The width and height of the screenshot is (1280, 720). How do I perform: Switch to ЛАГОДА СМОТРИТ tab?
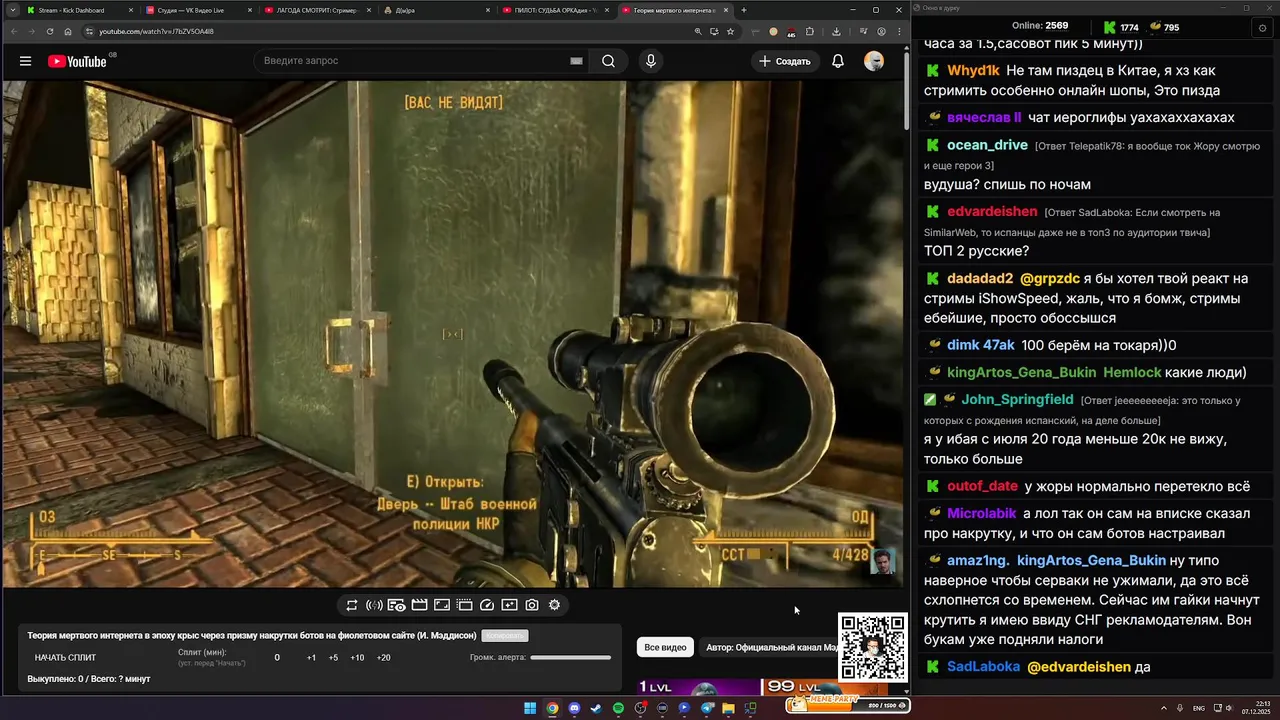[317, 10]
